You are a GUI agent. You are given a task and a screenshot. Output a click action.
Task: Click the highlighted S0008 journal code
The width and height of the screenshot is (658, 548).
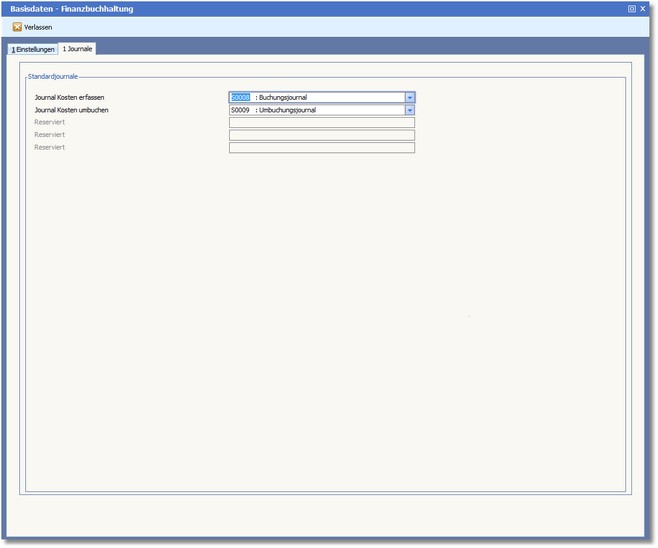coord(240,97)
